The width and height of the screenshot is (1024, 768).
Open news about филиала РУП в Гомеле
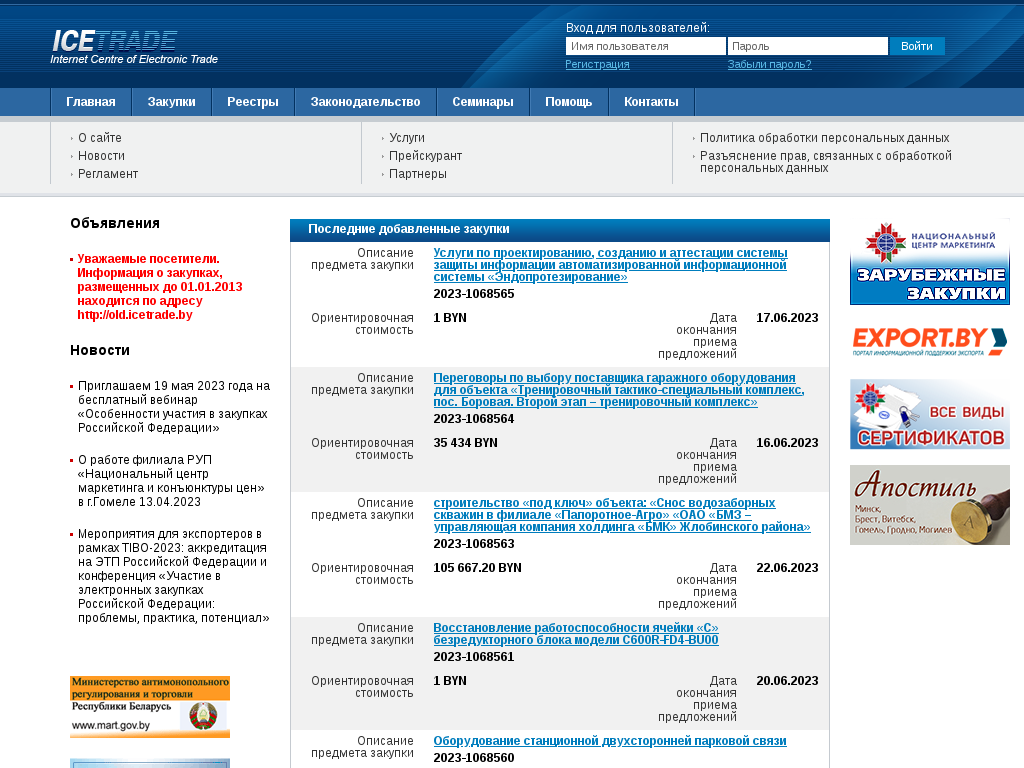(171, 481)
